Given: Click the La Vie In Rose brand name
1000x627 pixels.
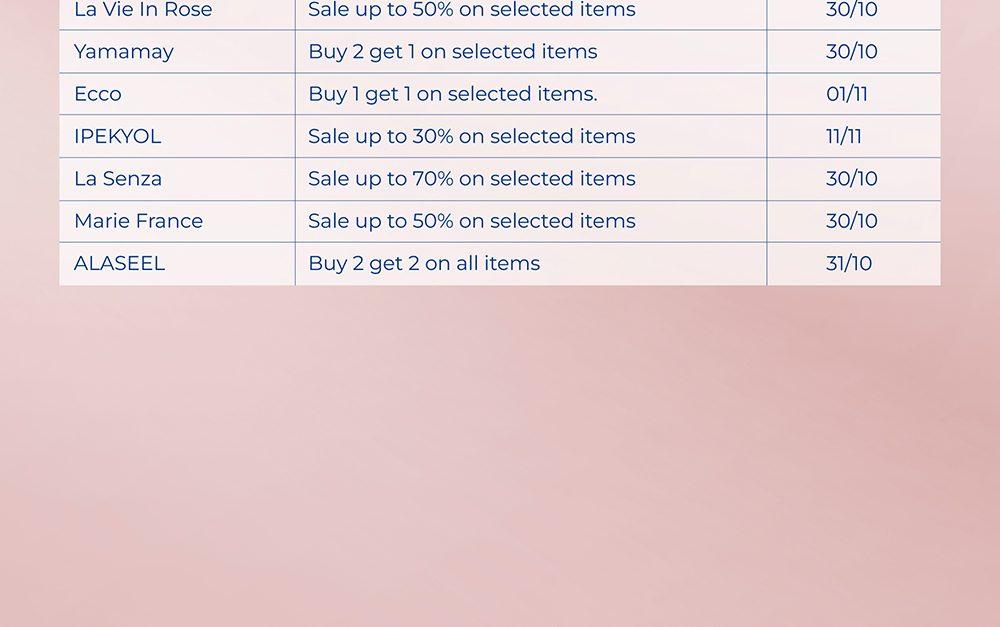Looking at the screenshot, I should [143, 10].
